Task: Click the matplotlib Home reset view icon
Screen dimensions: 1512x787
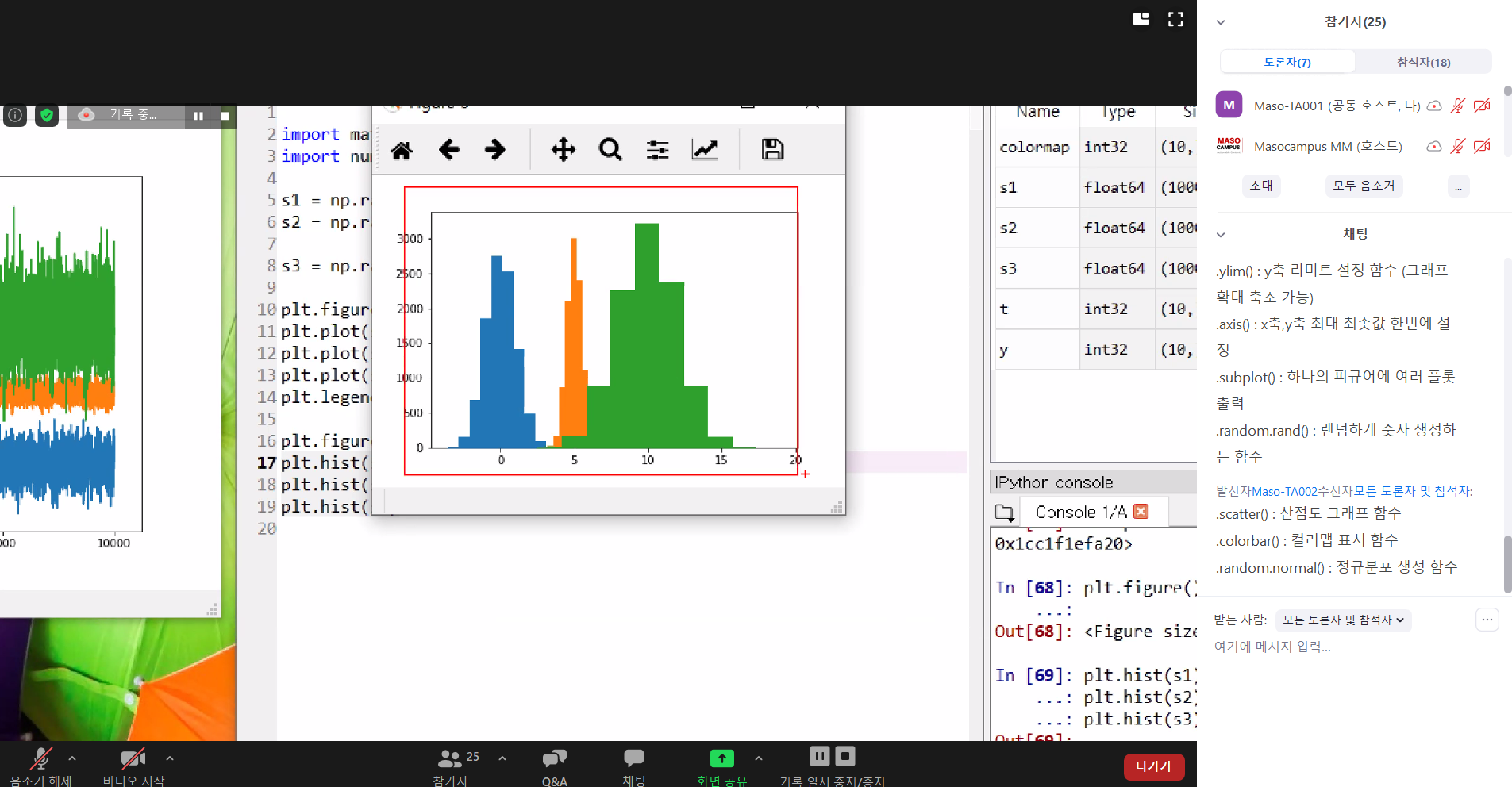Action: [402, 150]
